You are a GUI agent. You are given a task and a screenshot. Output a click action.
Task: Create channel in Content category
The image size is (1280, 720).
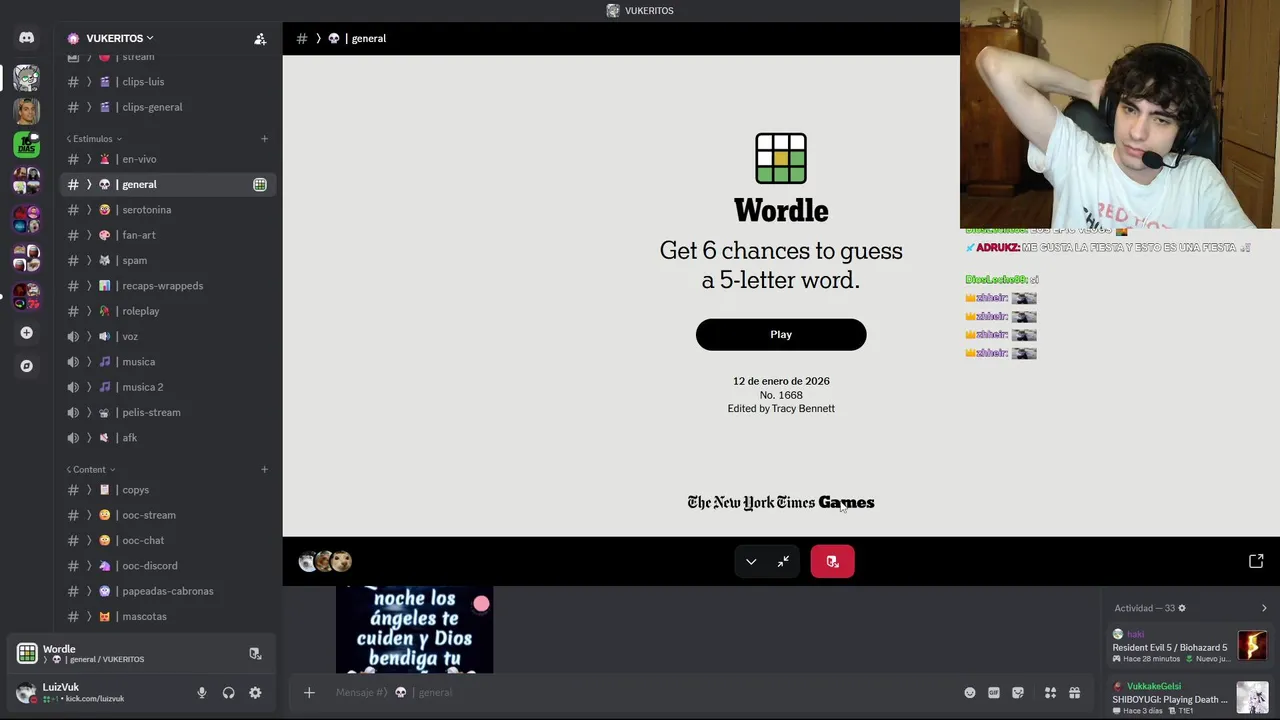(264, 470)
